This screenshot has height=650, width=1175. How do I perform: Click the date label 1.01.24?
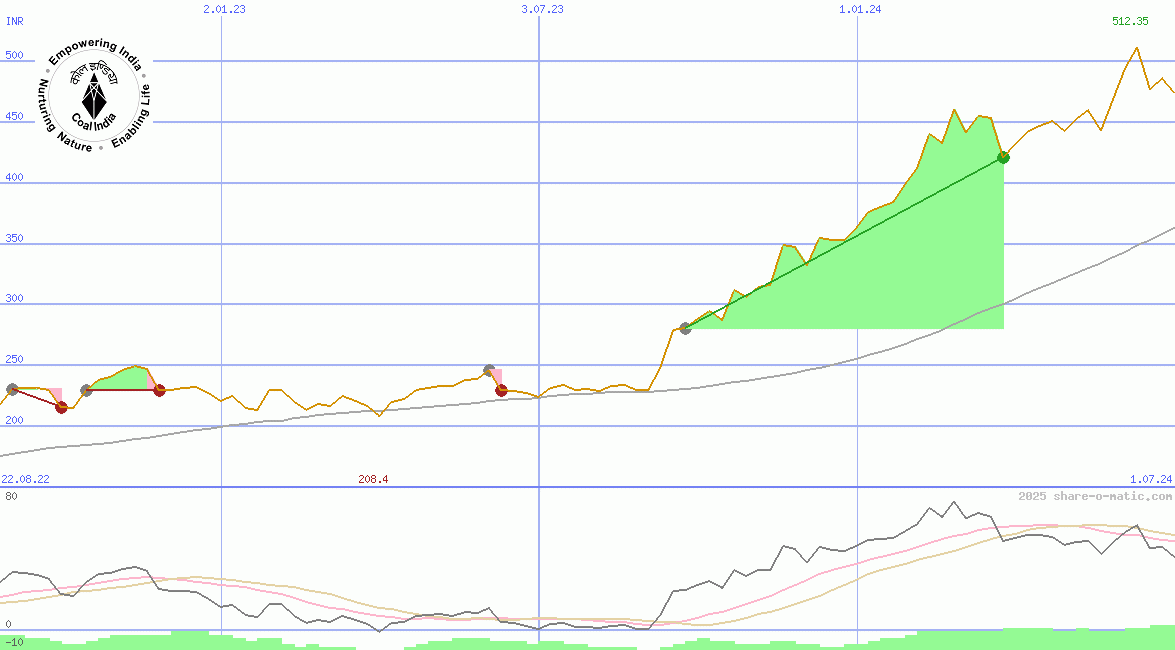coord(860,10)
